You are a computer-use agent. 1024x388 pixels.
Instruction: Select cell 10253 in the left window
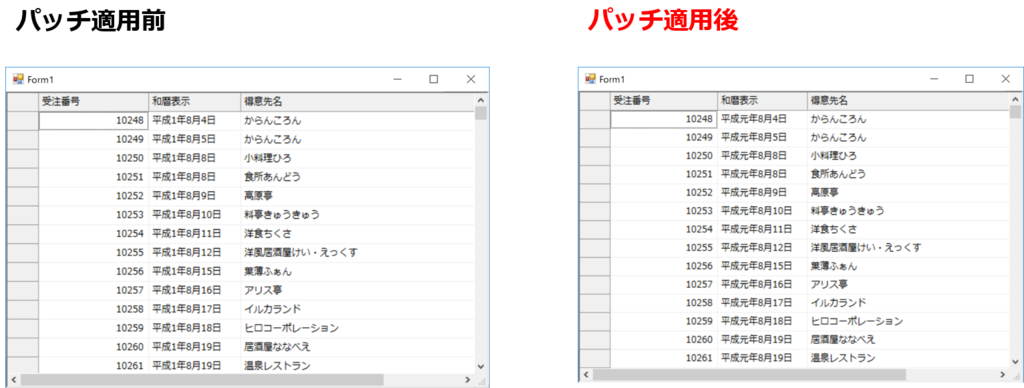point(93,215)
